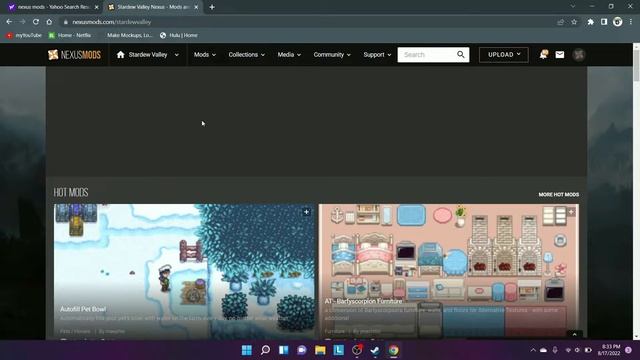The image size is (640, 360).
Task: Open File Explorer from taskbar
Action: click(x=320, y=350)
